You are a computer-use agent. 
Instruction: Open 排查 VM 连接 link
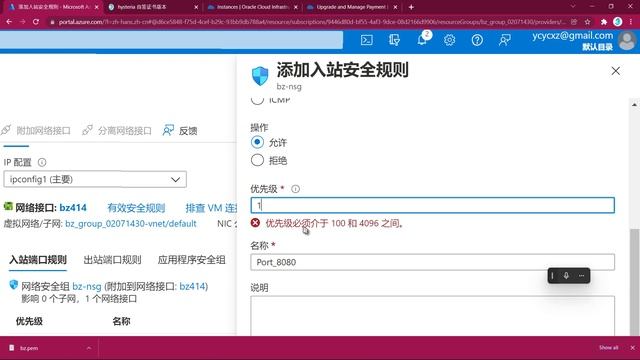(211, 208)
